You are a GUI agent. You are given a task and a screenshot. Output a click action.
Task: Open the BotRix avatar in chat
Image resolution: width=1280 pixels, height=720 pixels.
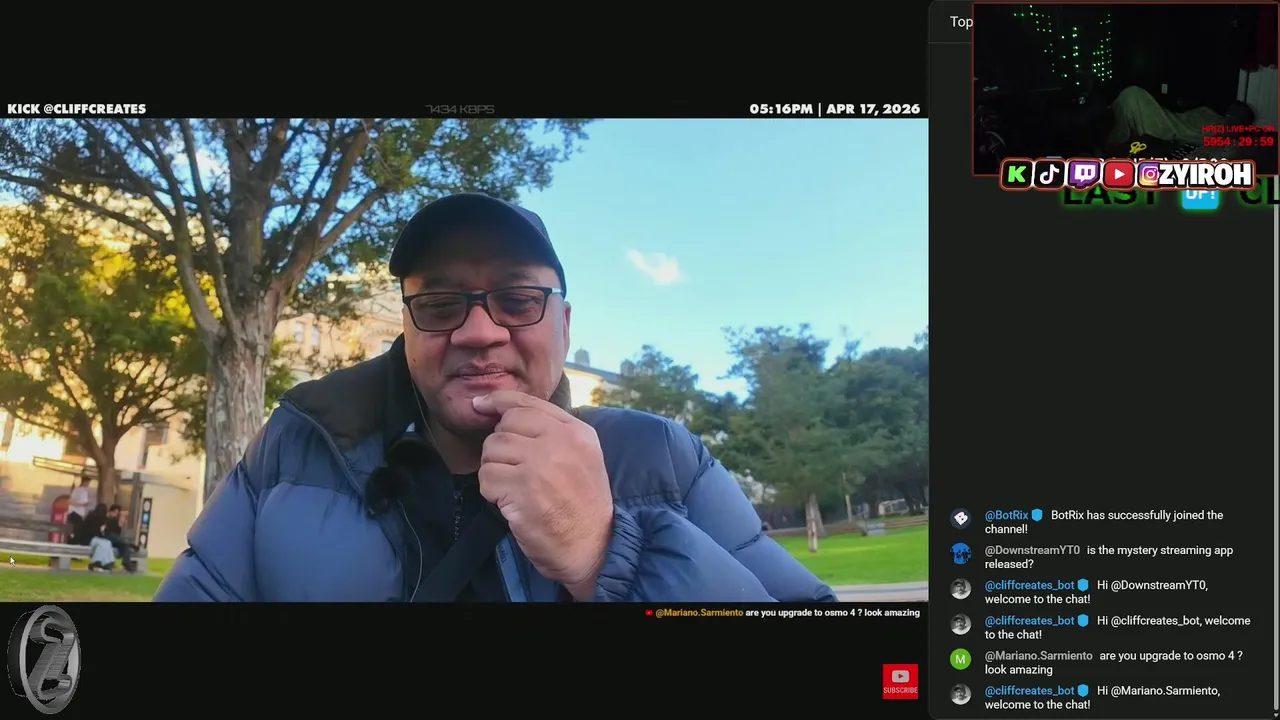961,518
